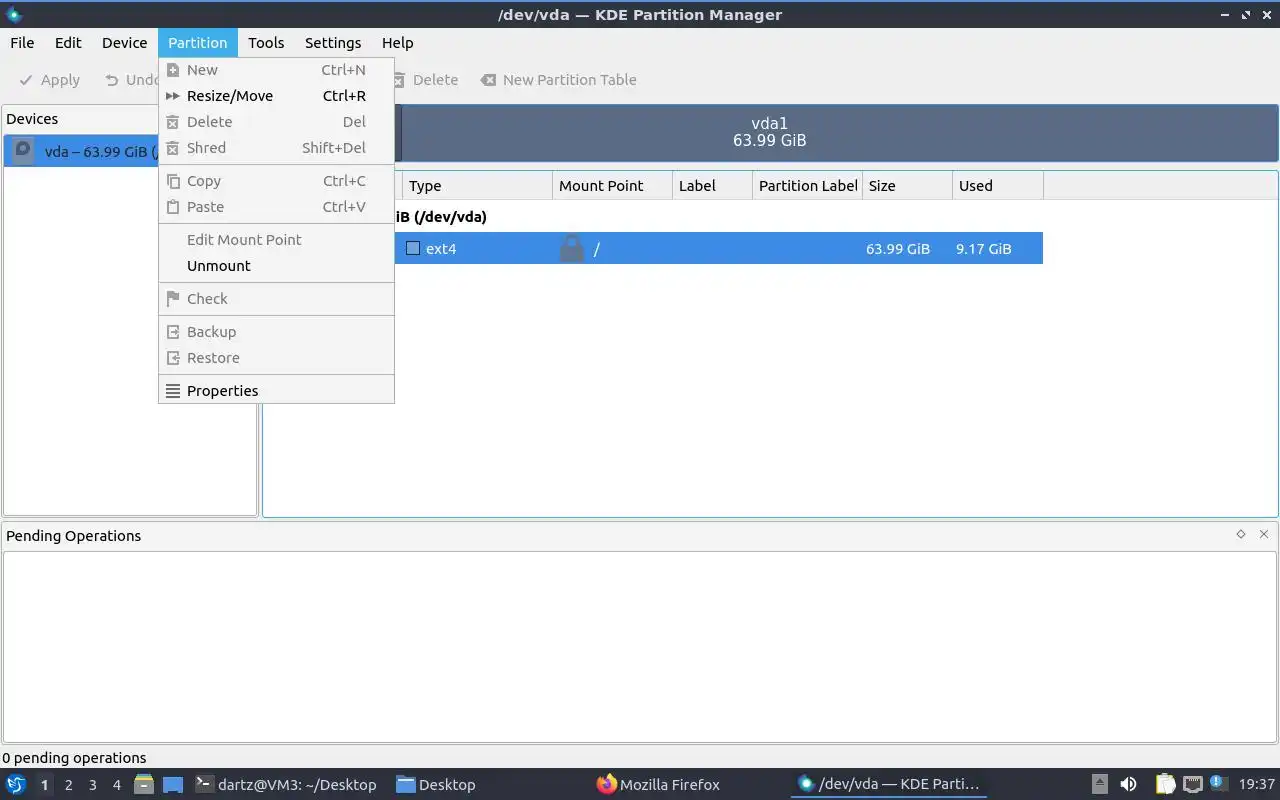Open the volume control tray icon
The width and height of the screenshot is (1280, 800).
coord(1128,784)
